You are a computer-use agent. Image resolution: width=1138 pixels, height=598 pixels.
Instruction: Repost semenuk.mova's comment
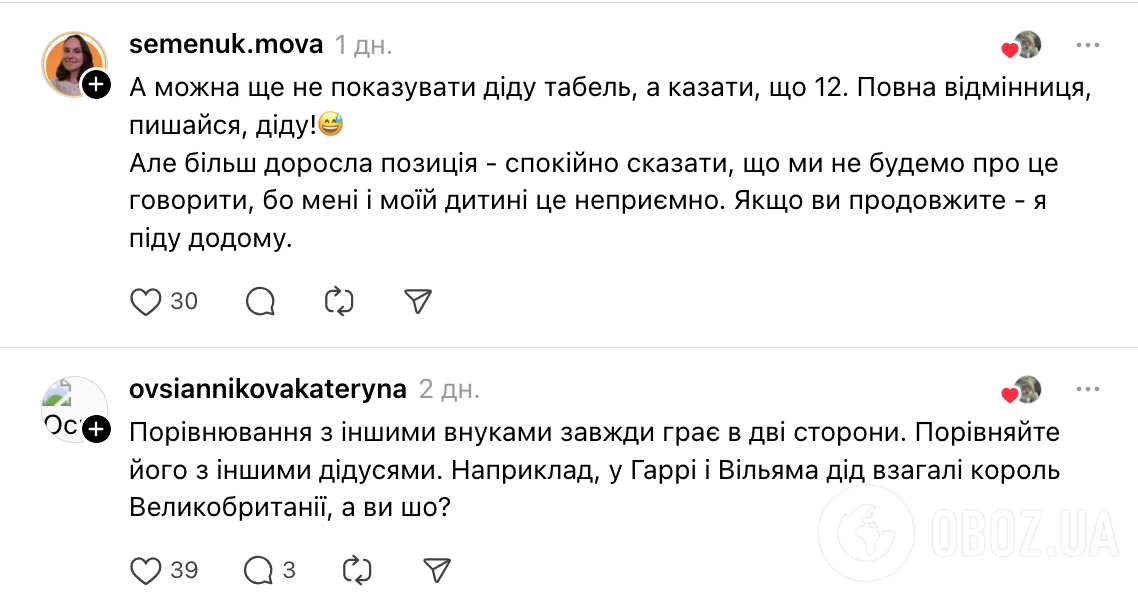pyautogui.click(x=339, y=300)
